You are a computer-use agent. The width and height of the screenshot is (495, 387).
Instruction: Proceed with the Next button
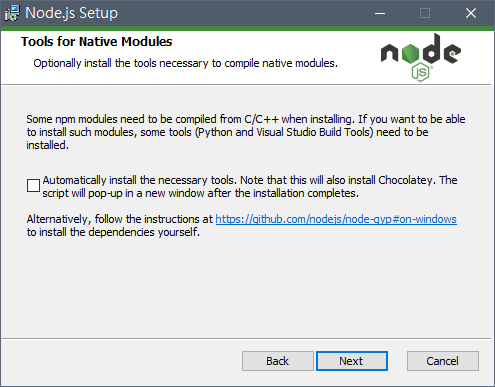[351, 361]
